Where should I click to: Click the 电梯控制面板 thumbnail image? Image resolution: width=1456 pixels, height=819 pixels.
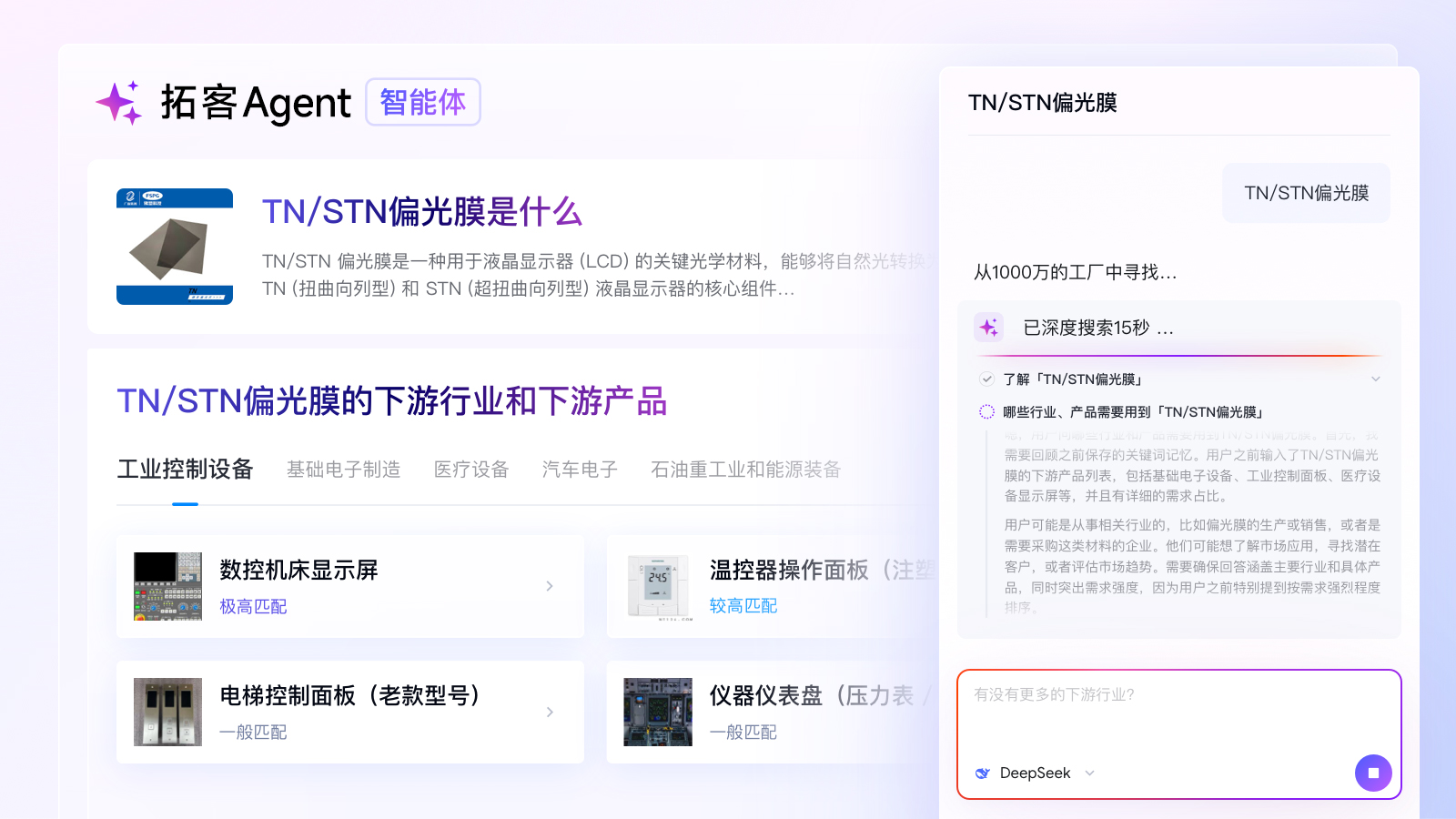click(x=167, y=712)
